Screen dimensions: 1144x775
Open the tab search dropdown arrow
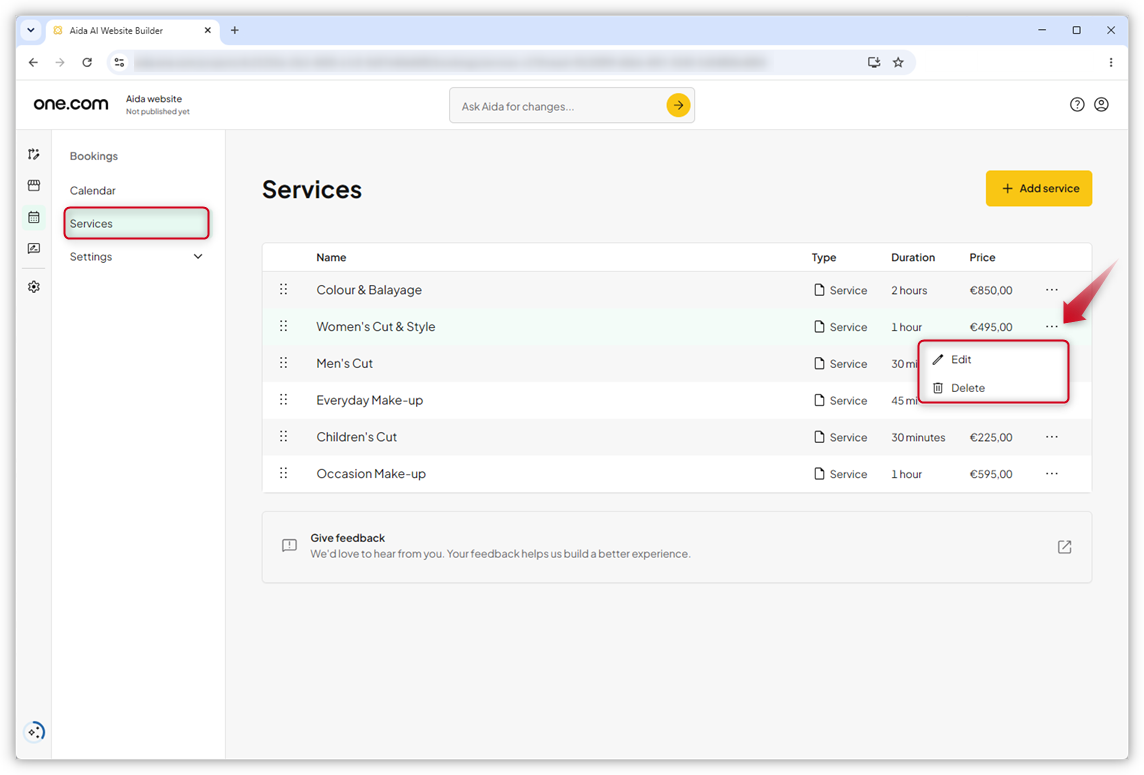[x=31, y=30]
